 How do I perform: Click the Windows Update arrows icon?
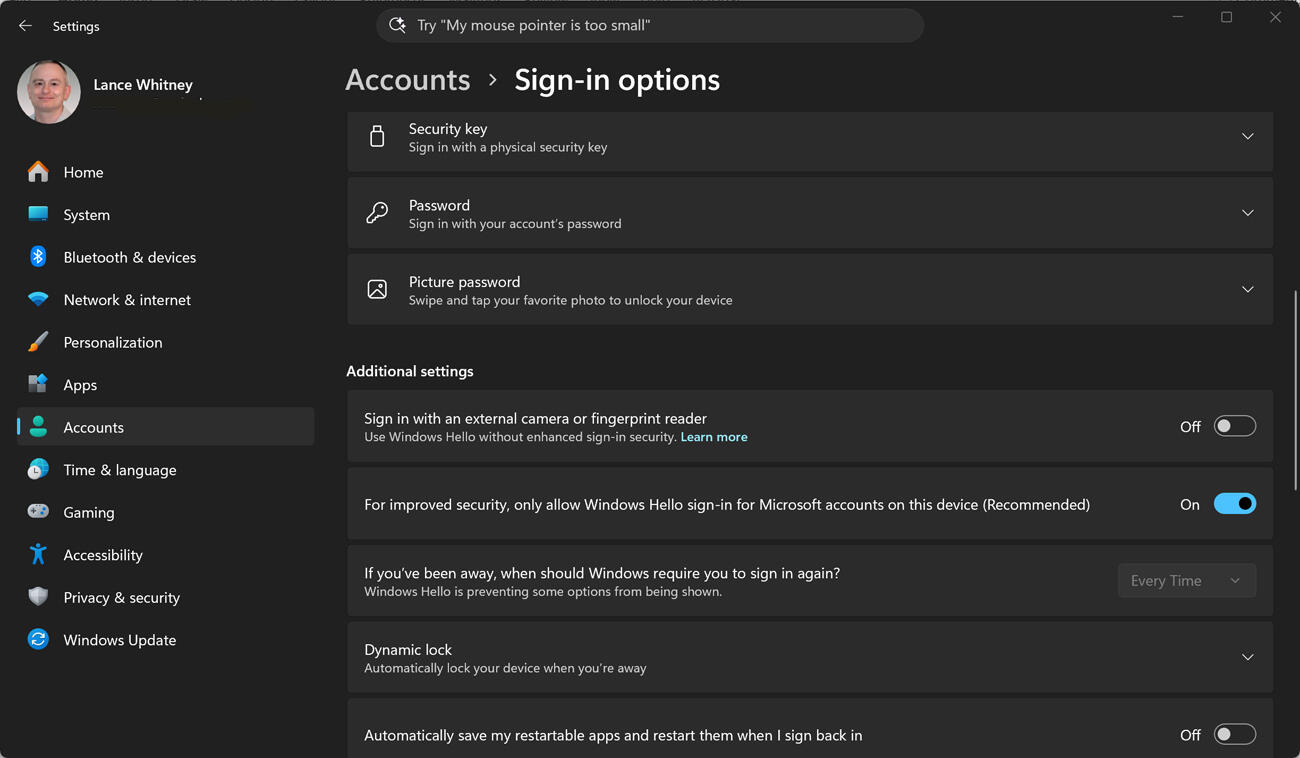point(38,639)
